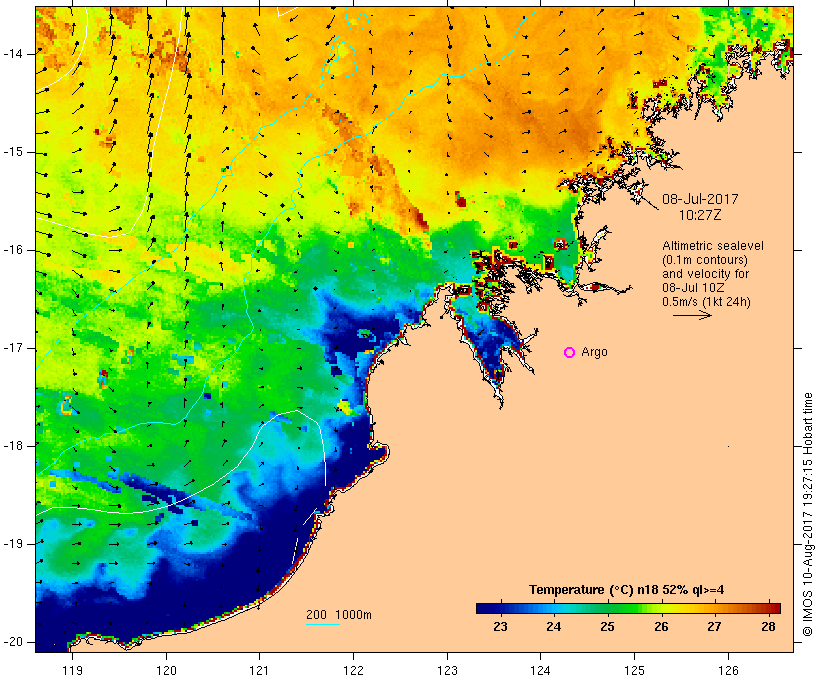Screen dimensions: 820x680
Task: Click the '126' longitude axis label
Action: point(728,670)
